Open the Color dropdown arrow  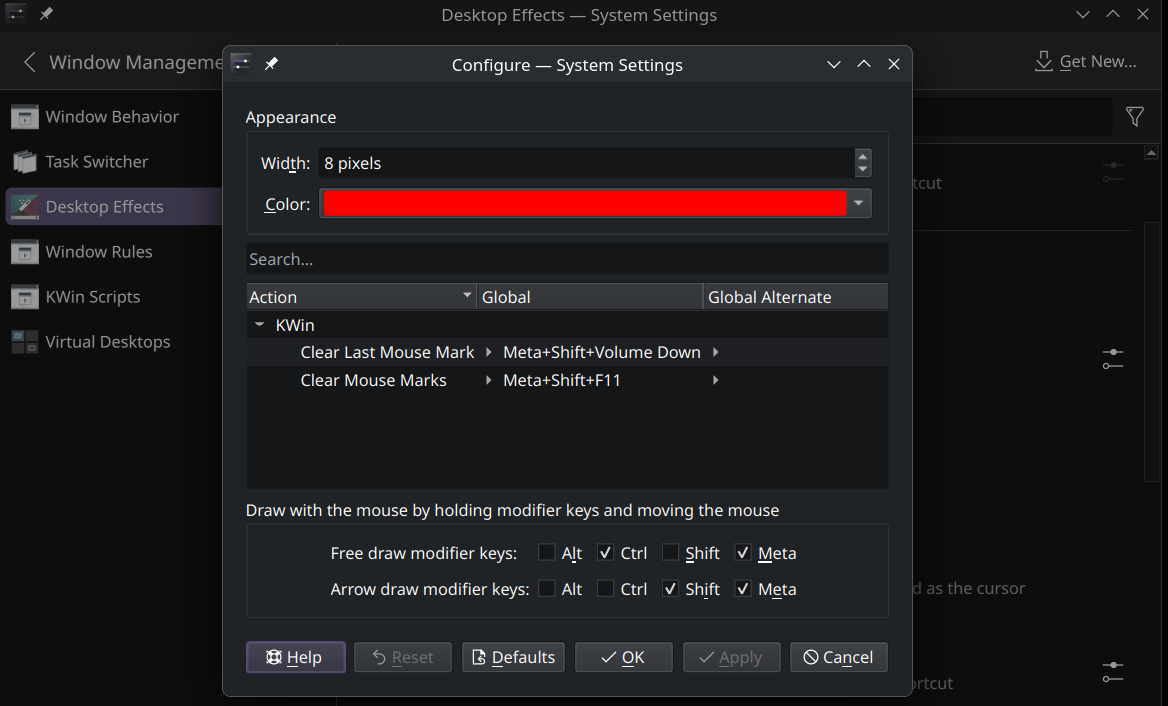[859, 203]
